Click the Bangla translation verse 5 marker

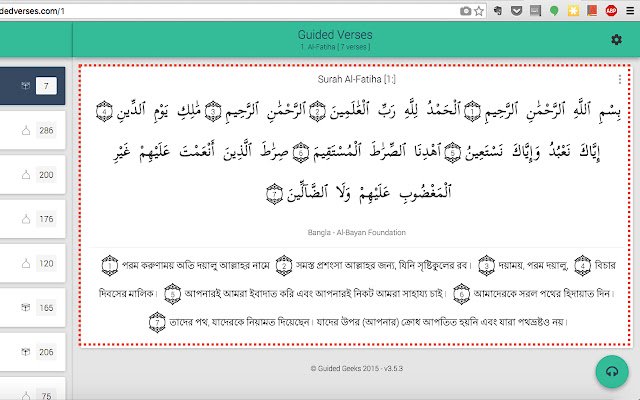(172, 294)
